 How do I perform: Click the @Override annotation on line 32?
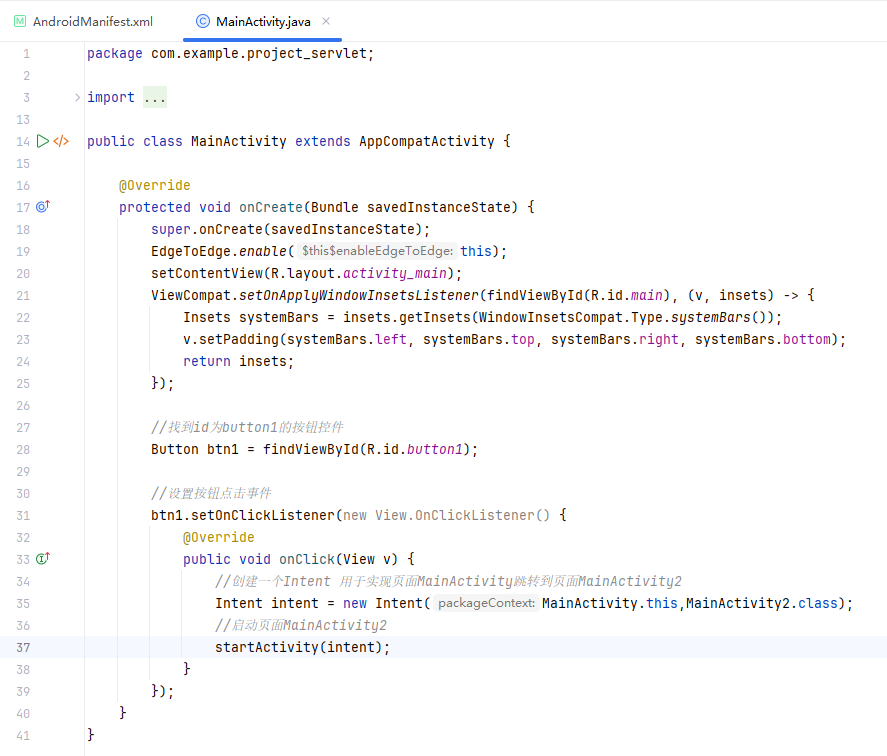[x=218, y=537]
